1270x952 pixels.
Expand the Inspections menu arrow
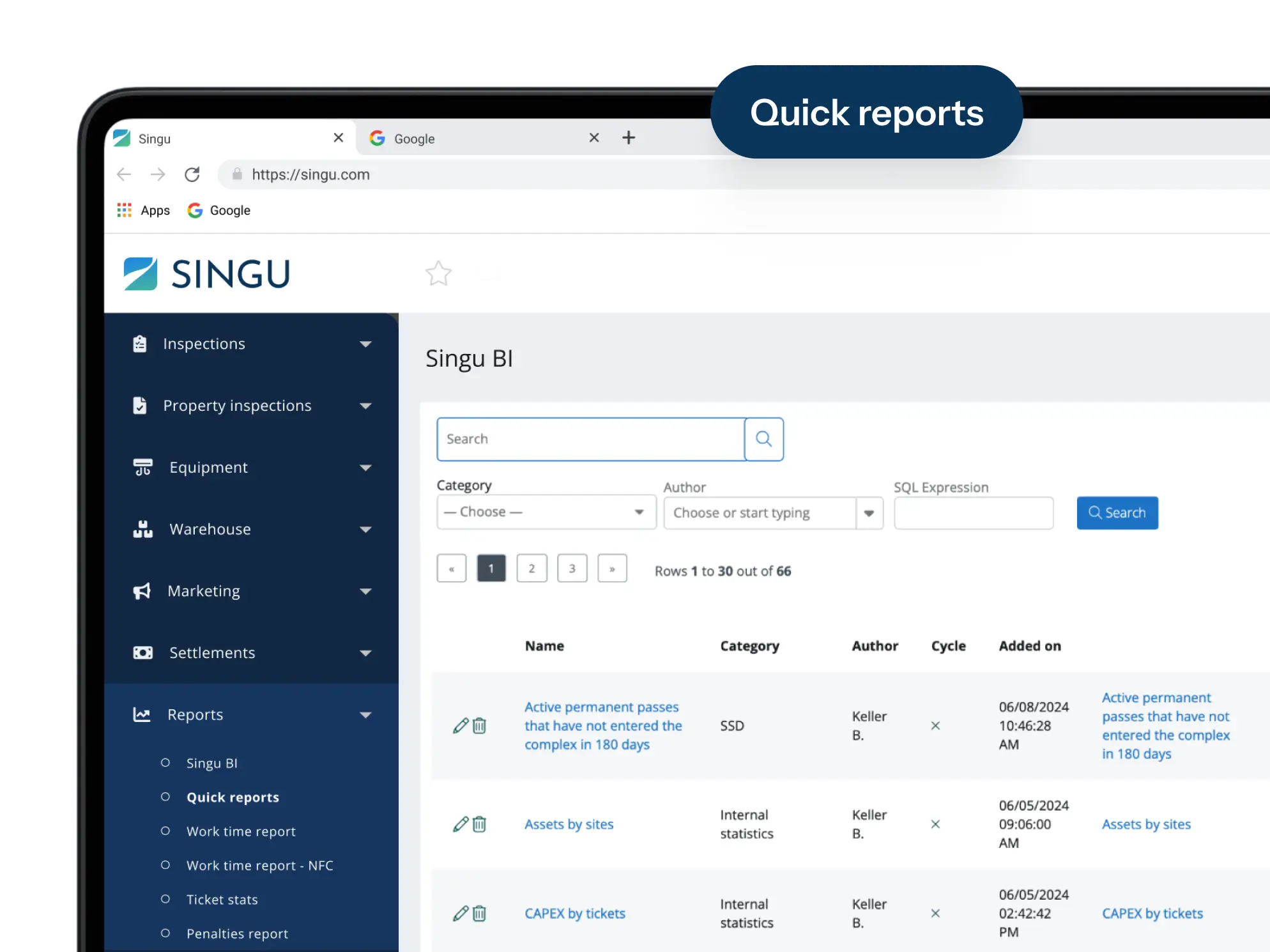point(365,344)
